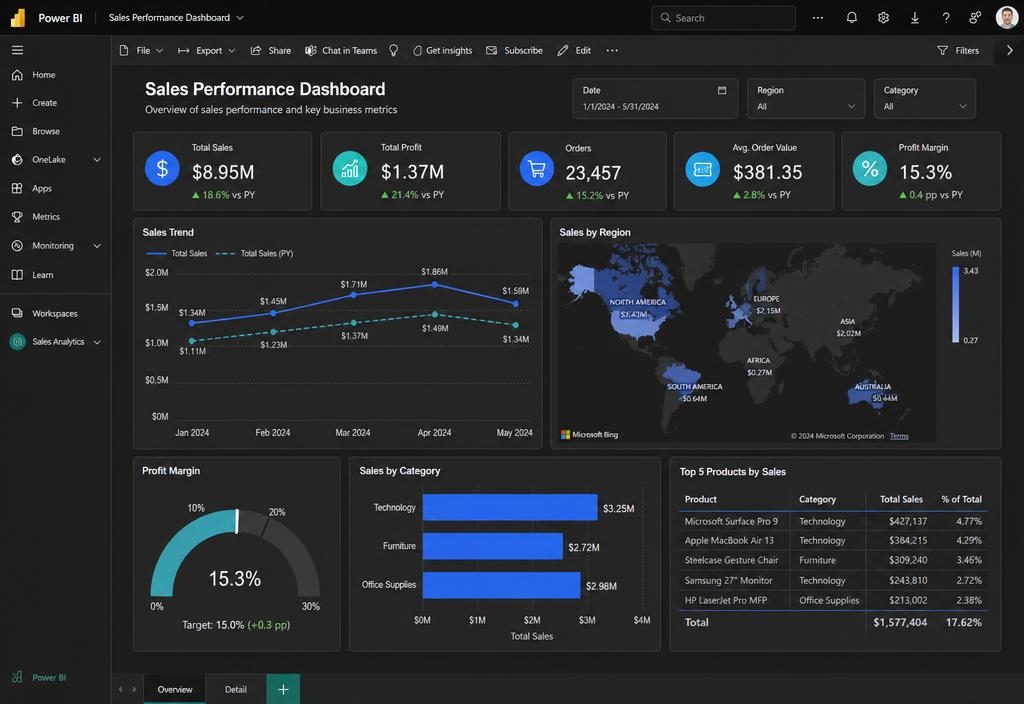Open the Category filter dropdown
The image size is (1024, 704).
pyautogui.click(x=925, y=99)
